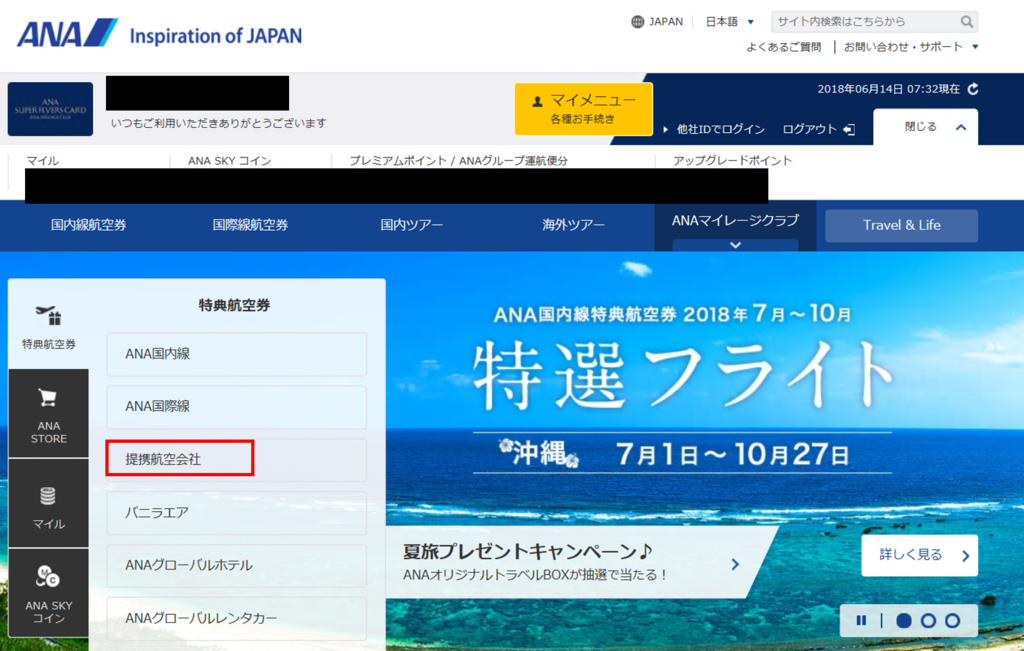Click プレミアムポイント / ANAグループ運航便分 label

point(458,161)
